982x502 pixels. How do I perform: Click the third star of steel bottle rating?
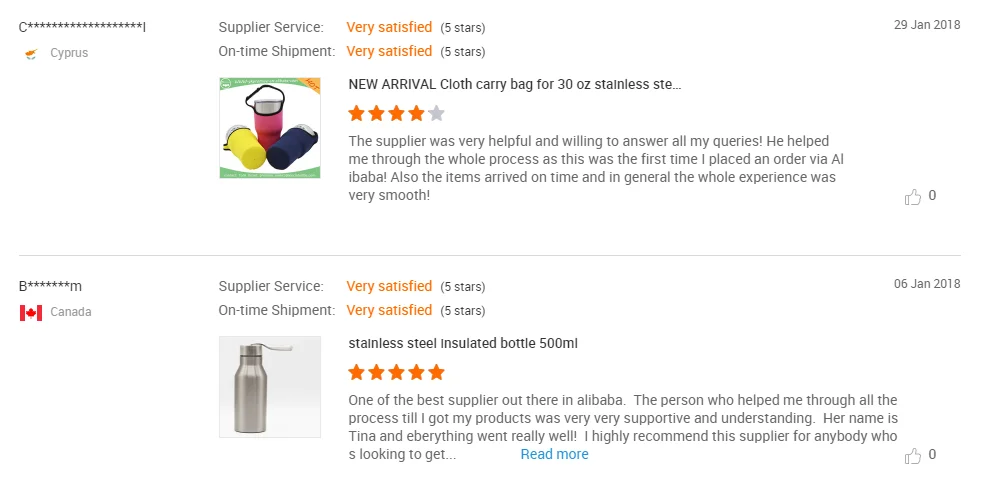pos(396,372)
